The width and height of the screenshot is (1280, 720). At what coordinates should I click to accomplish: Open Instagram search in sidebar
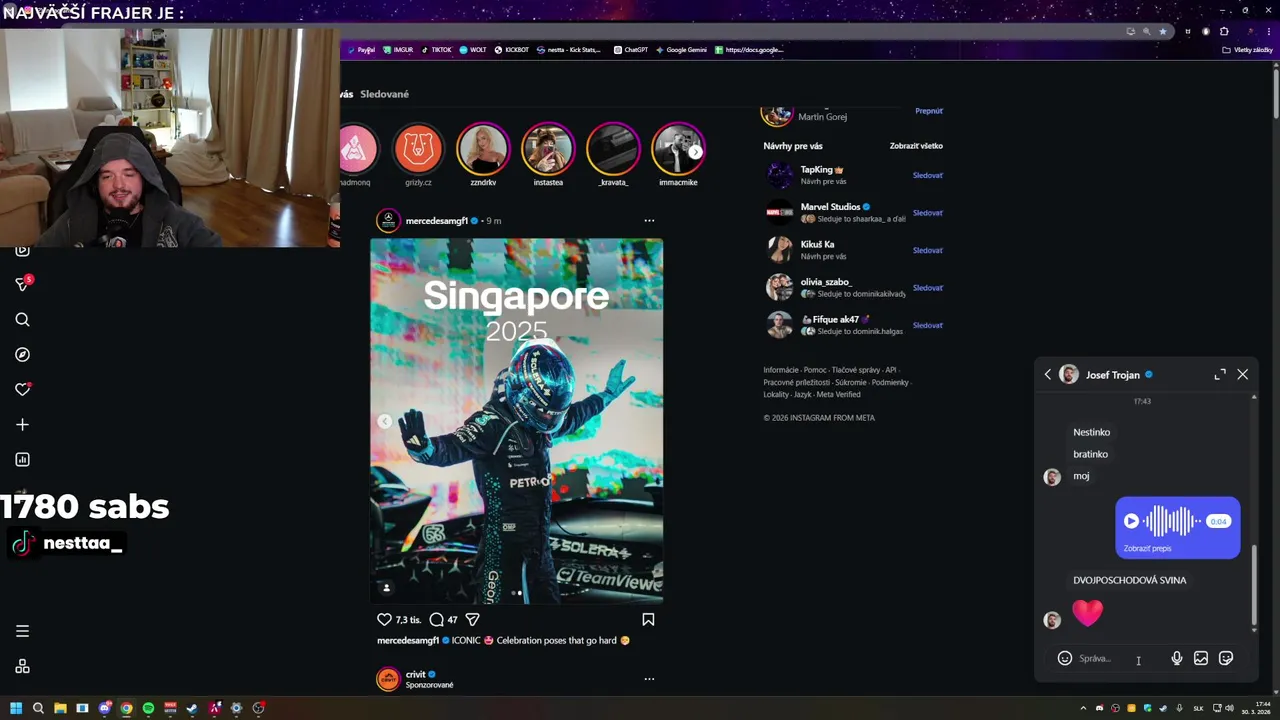pos(23,320)
